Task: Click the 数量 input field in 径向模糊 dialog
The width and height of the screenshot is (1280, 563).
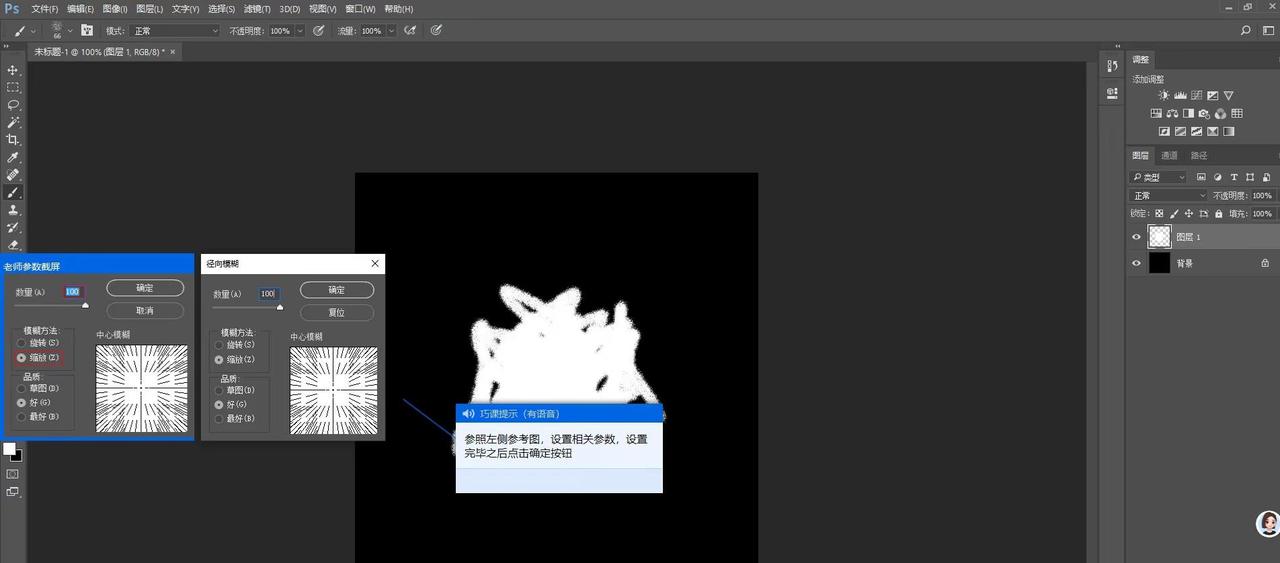Action: [268, 294]
